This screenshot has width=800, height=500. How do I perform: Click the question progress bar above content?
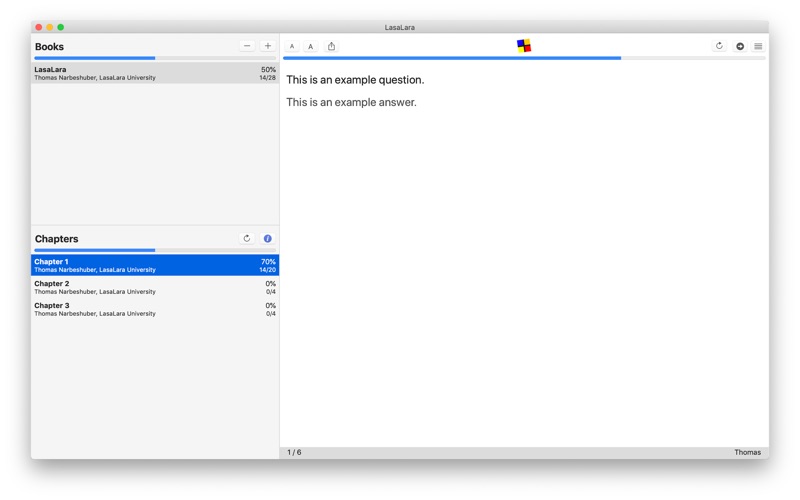[x=524, y=58]
